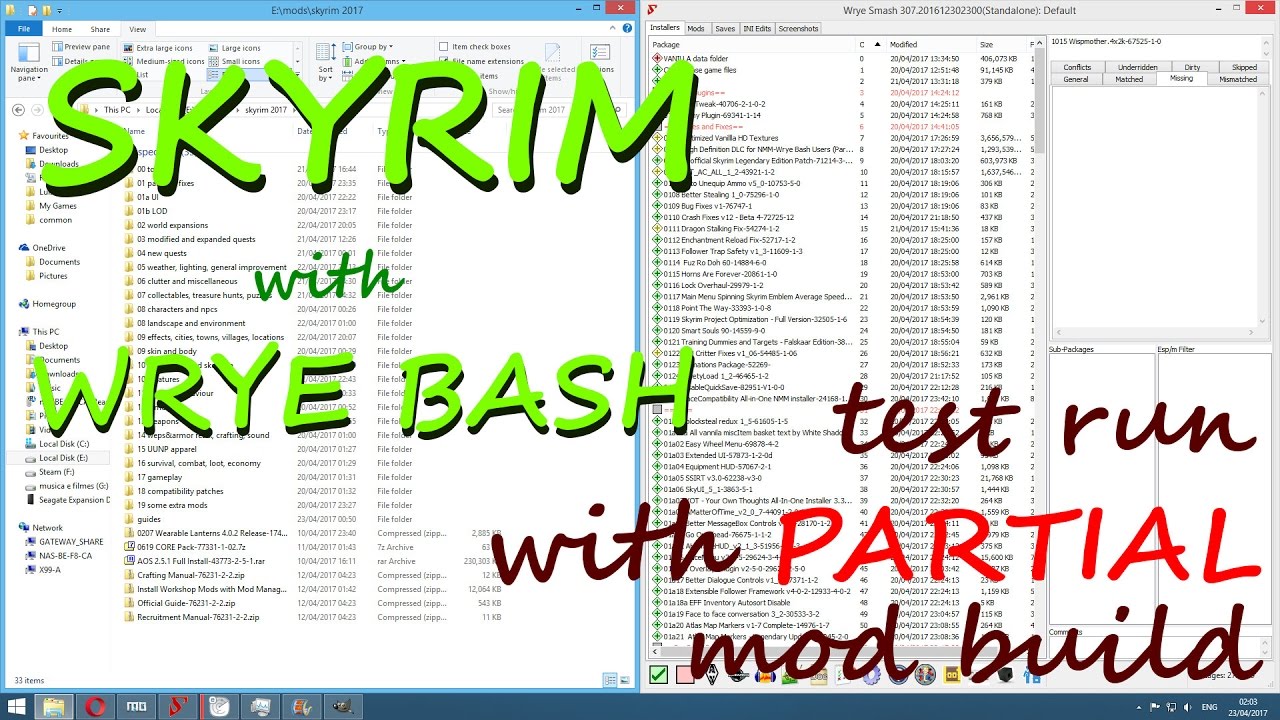1280x720 pixels.
Task: Click the pink square icon in Wrye status bar
Action: 685,675
